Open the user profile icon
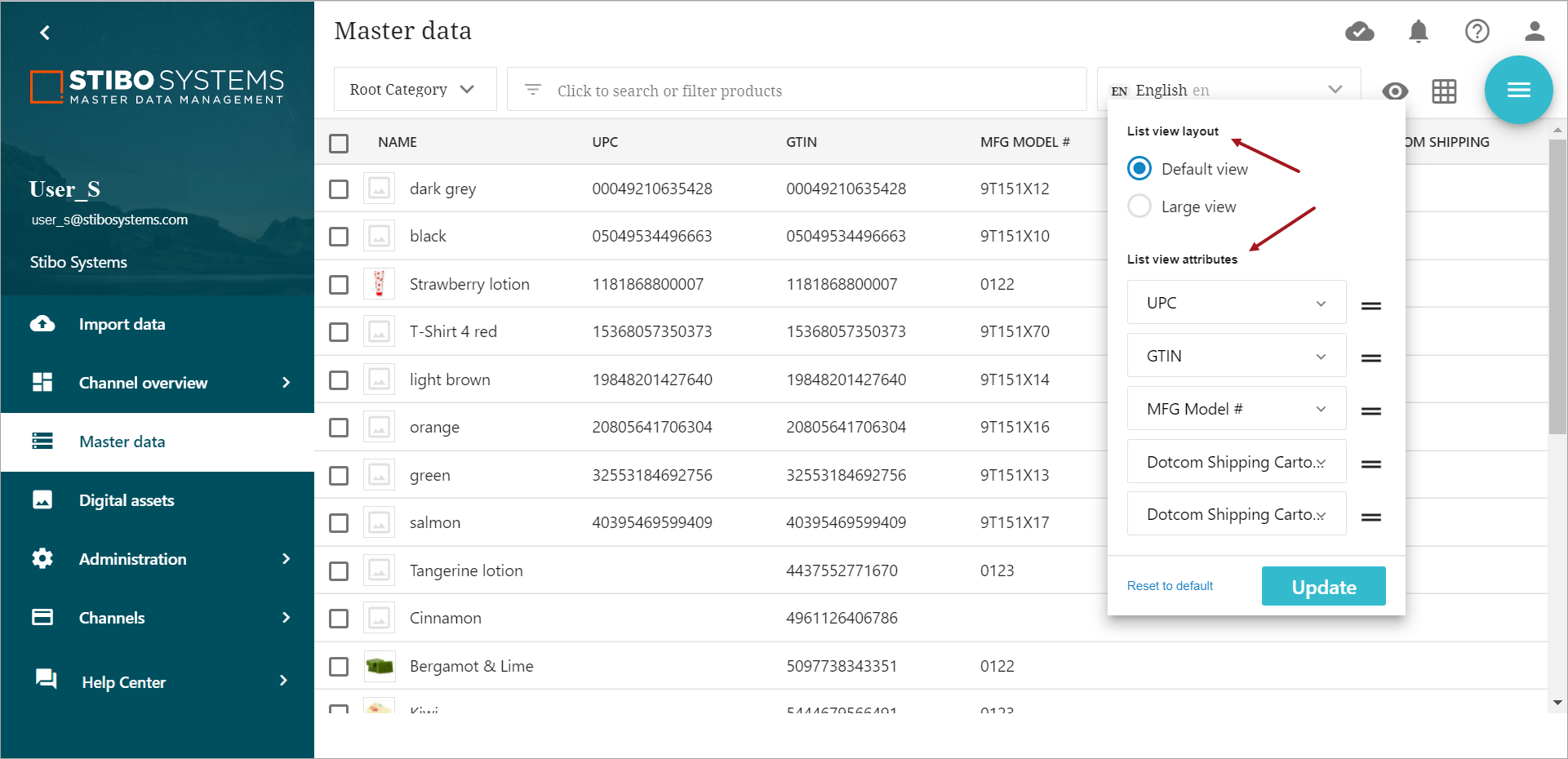Screen dimensions: 1568x759 pyautogui.click(x=1535, y=32)
